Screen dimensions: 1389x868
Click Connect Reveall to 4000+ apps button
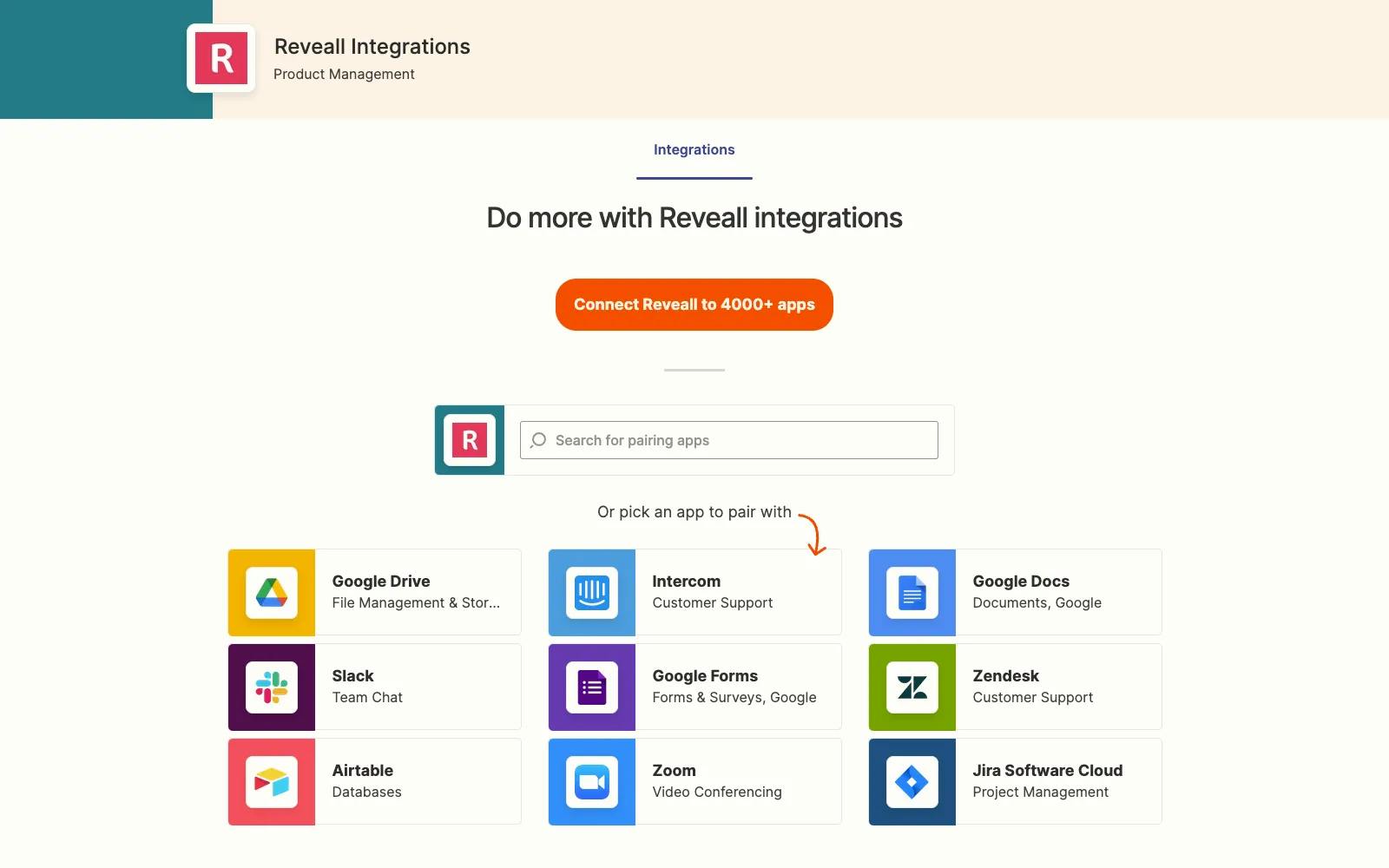(694, 305)
